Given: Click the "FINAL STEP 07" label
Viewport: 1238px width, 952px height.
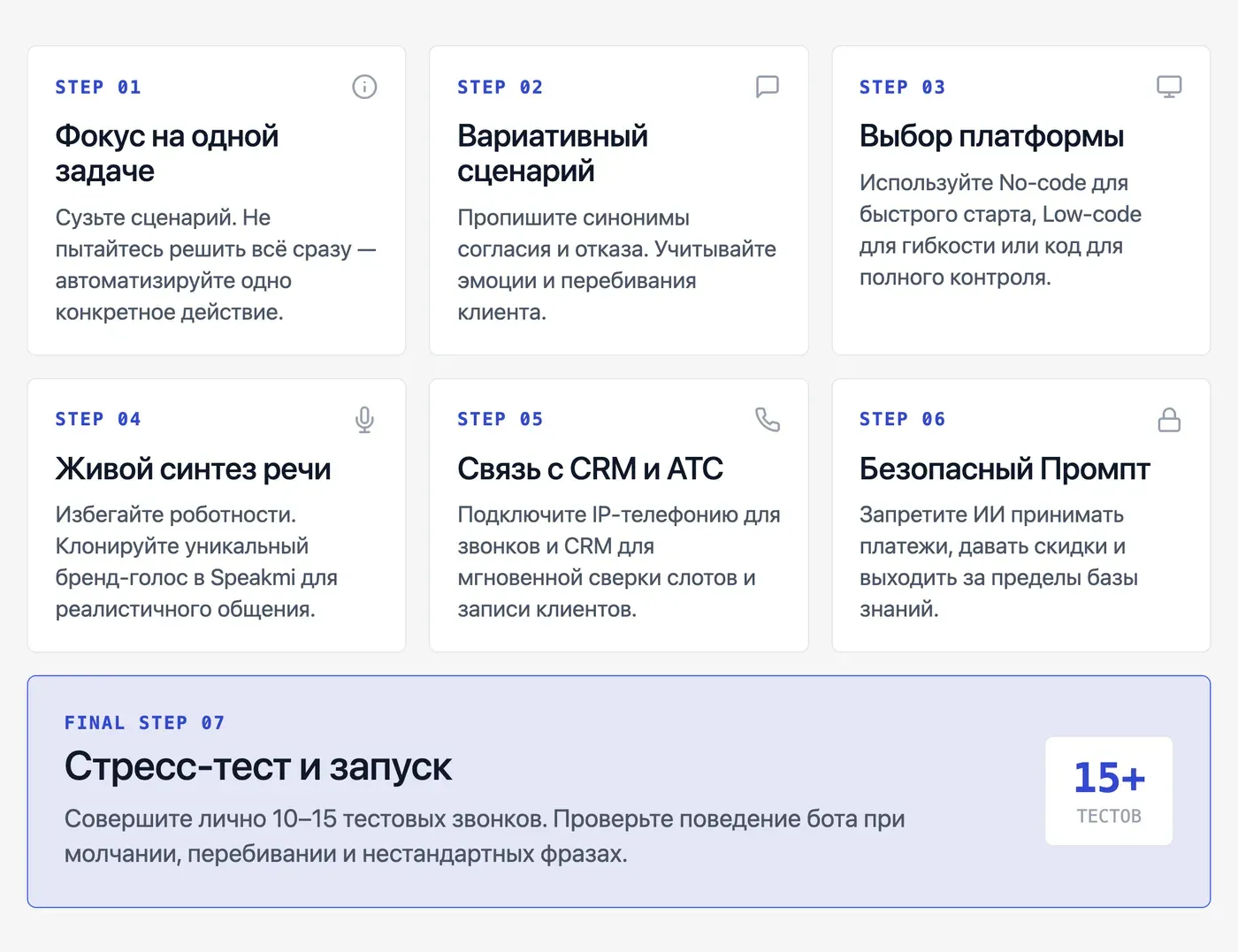Looking at the screenshot, I should pos(145,723).
